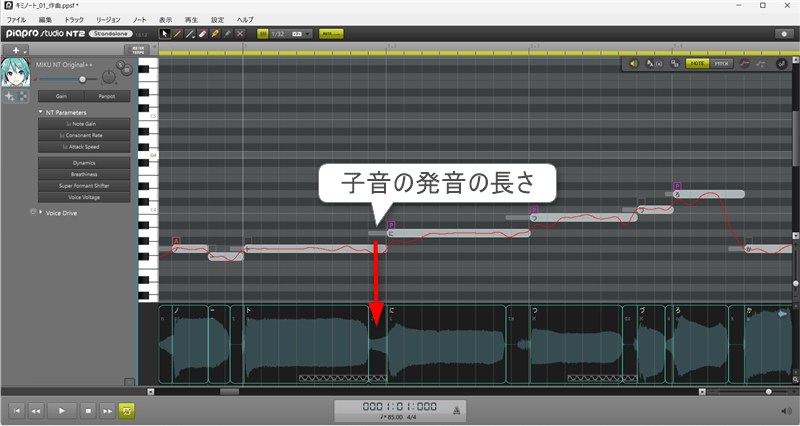Switch to PITCH edit mode

721,64
